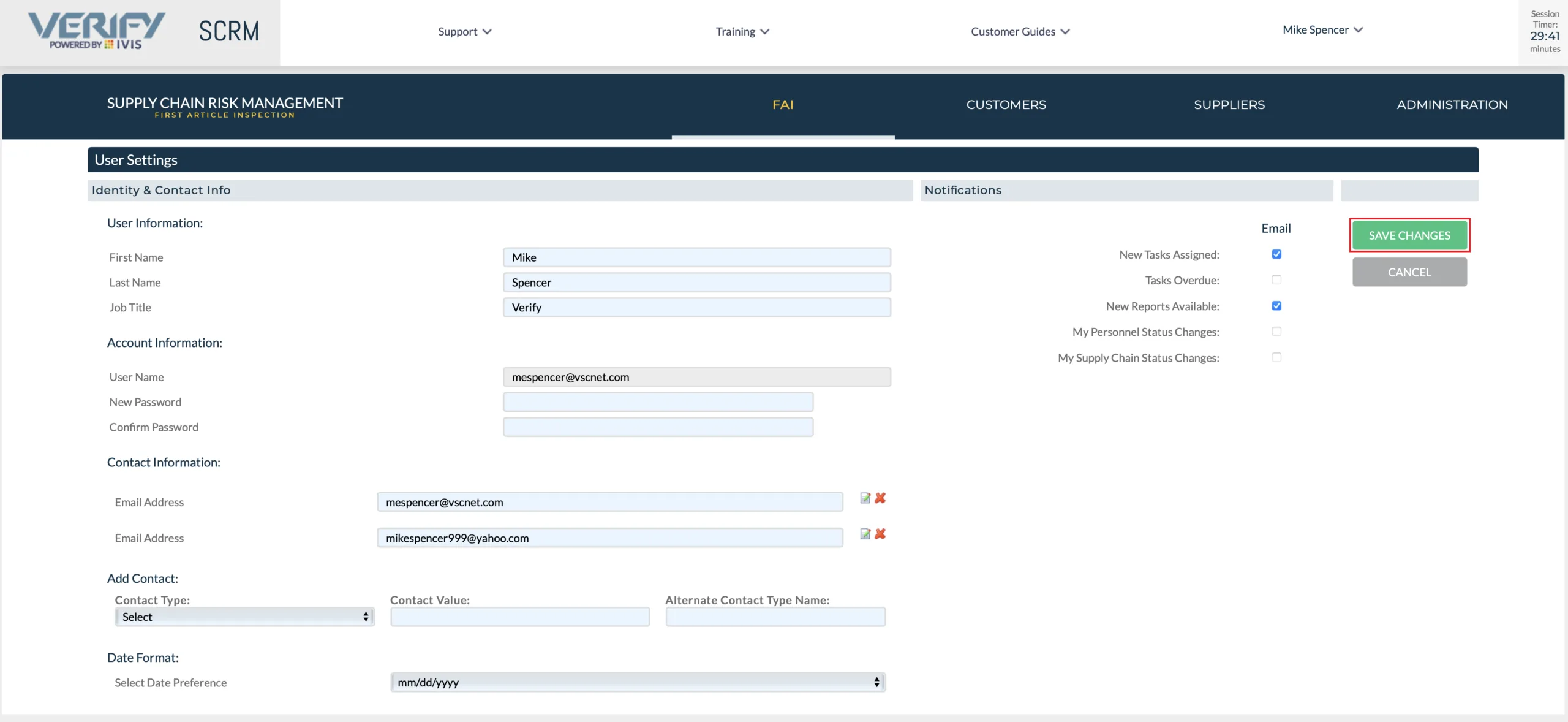Click the User Name field
Image resolution: width=1568 pixels, height=722 pixels.
tap(697, 377)
